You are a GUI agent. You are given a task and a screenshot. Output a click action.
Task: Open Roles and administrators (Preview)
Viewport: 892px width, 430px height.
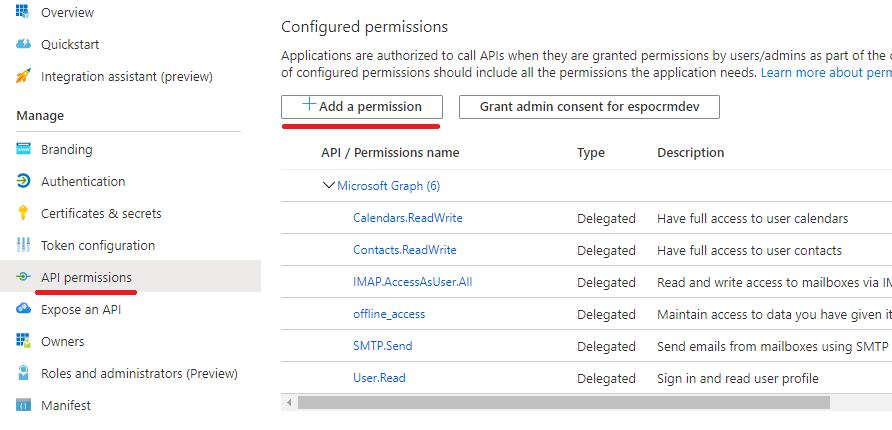[139, 373]
